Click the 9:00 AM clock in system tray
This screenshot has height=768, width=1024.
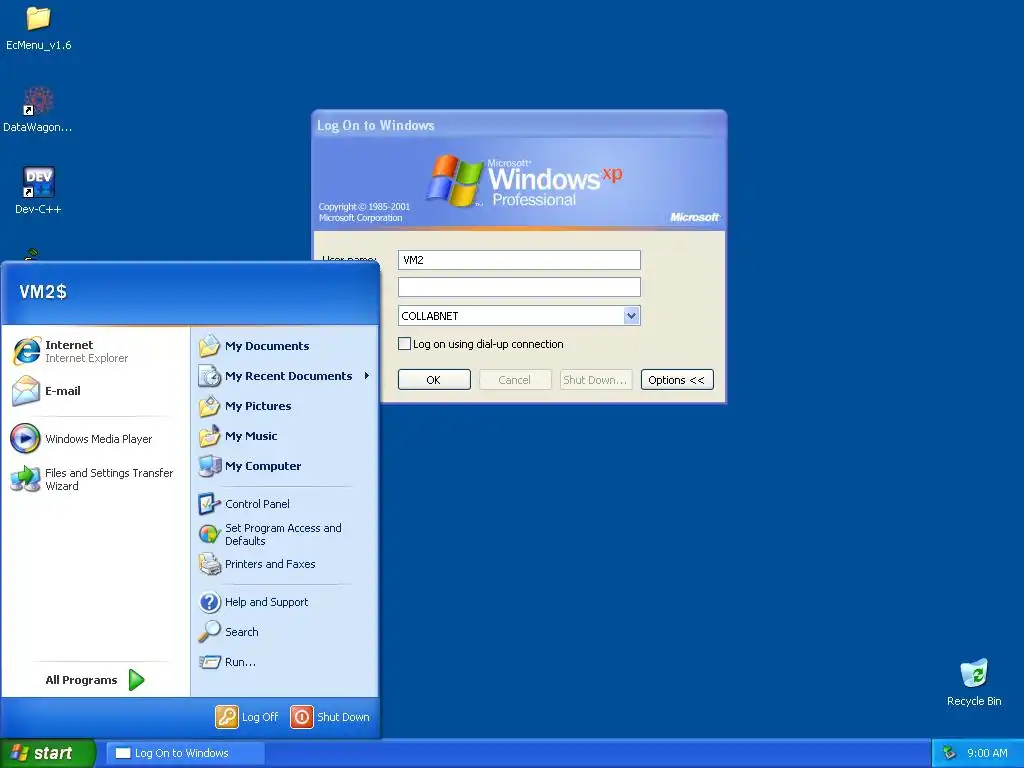(x=987, y=753)
